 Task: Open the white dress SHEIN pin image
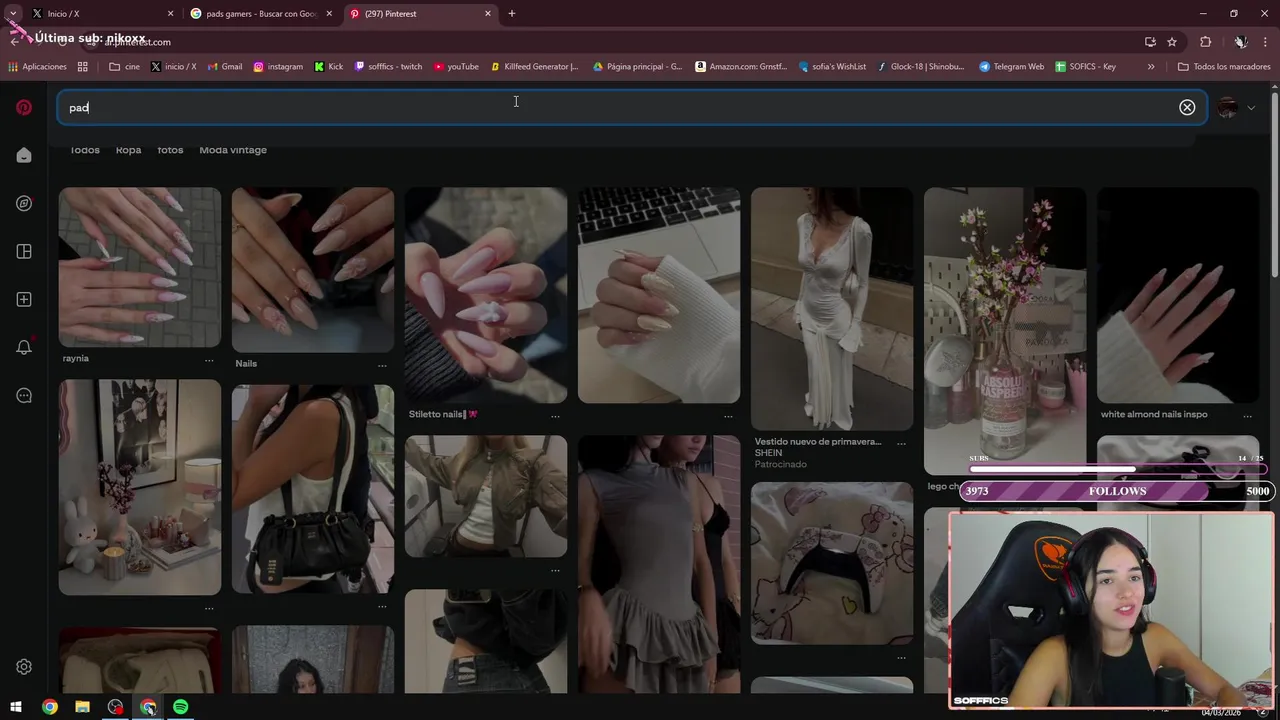click(x=832, y=309)
